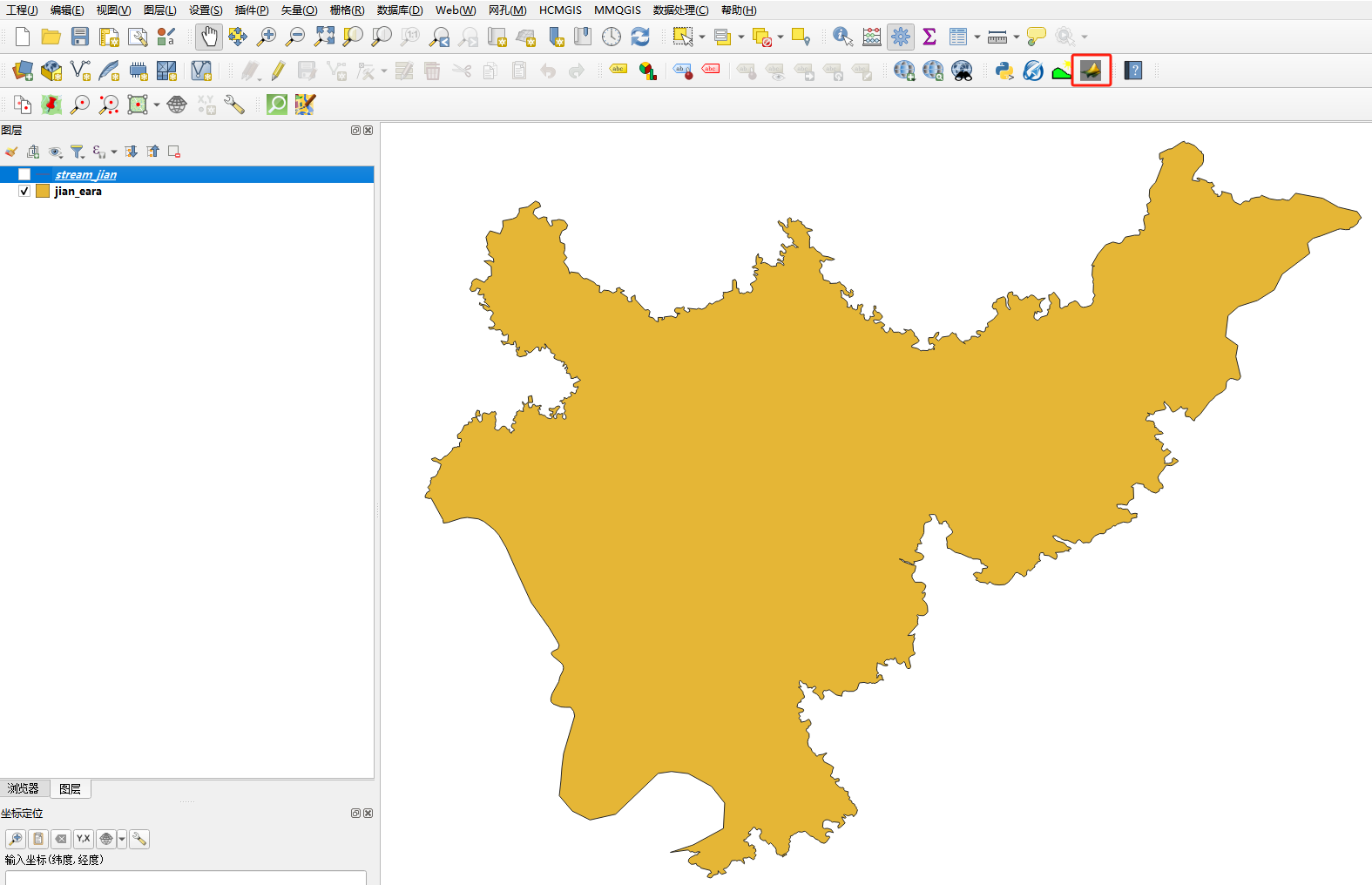Open filter by expression dropdown arrow
Image resolution: width=1372 pixels, height=885 pixels.
click(114, 152)
